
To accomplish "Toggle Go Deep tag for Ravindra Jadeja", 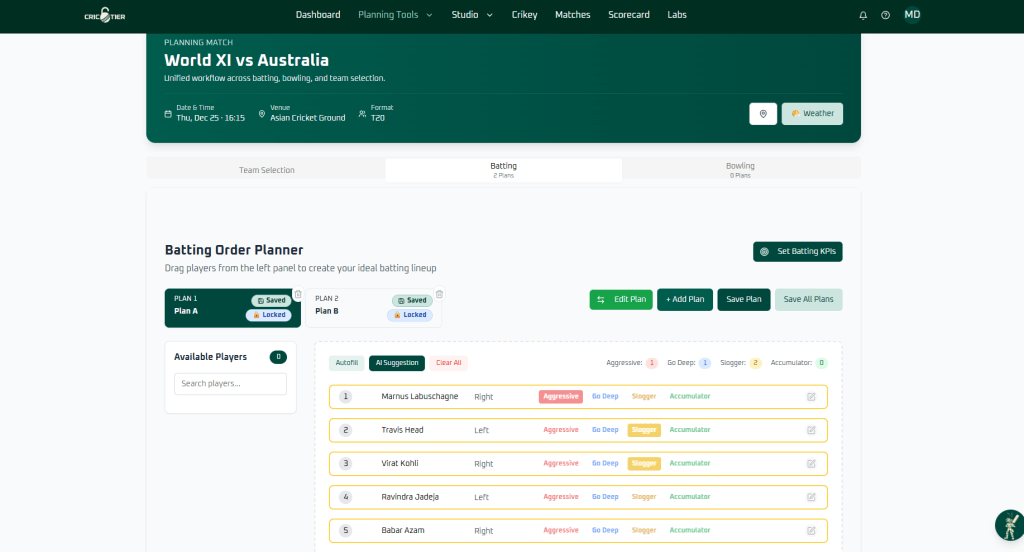I will click(x=605, y=497).
